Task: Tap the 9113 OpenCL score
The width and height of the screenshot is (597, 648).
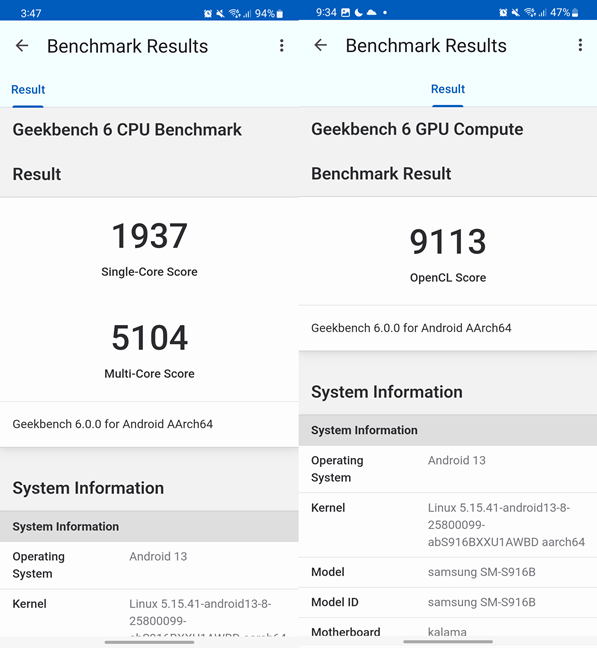Action: pyautogui.click(x=448, y=242)
